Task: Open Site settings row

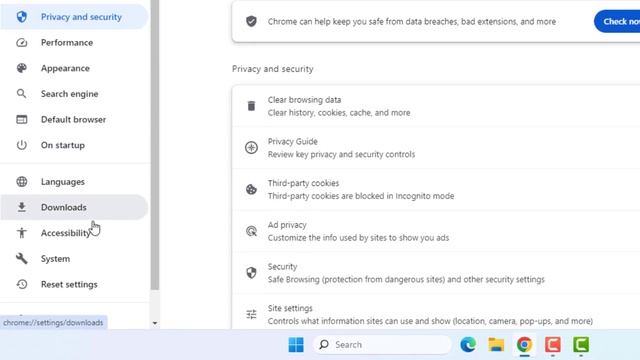Action: pos(436,314)
